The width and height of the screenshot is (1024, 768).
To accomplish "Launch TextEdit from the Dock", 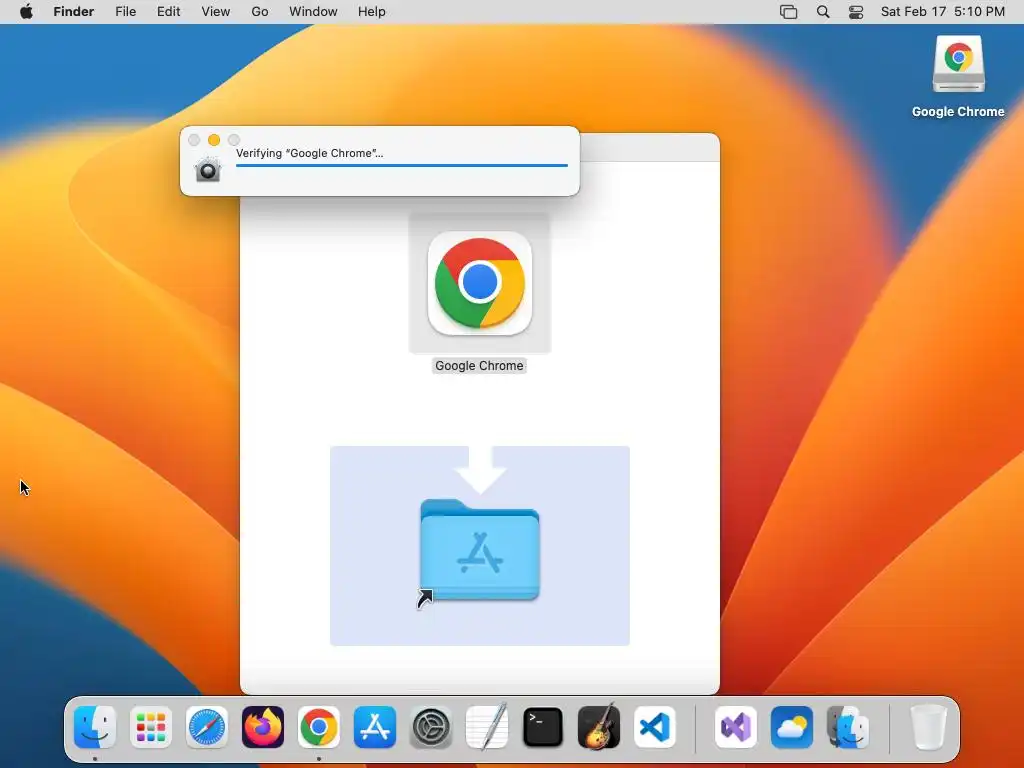I will 487,727.
